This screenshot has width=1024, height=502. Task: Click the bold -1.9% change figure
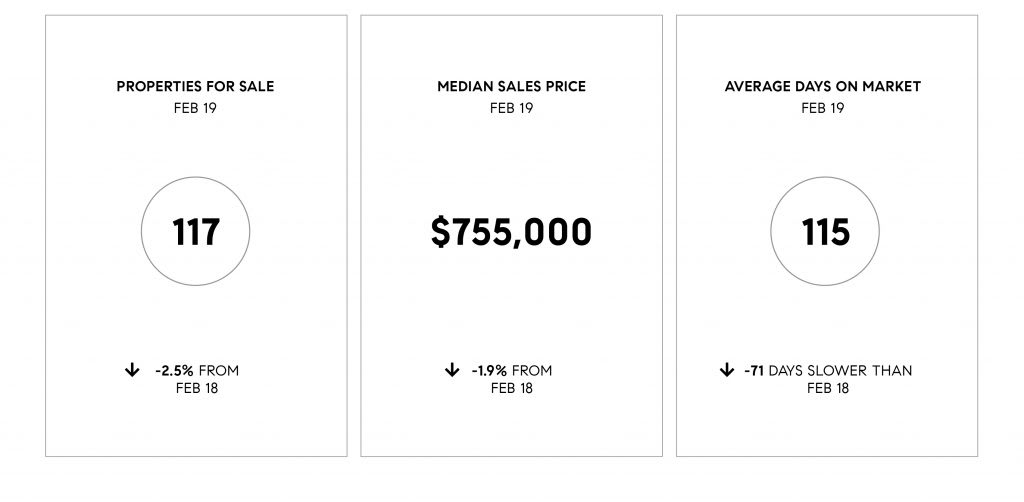pos(489,371)
